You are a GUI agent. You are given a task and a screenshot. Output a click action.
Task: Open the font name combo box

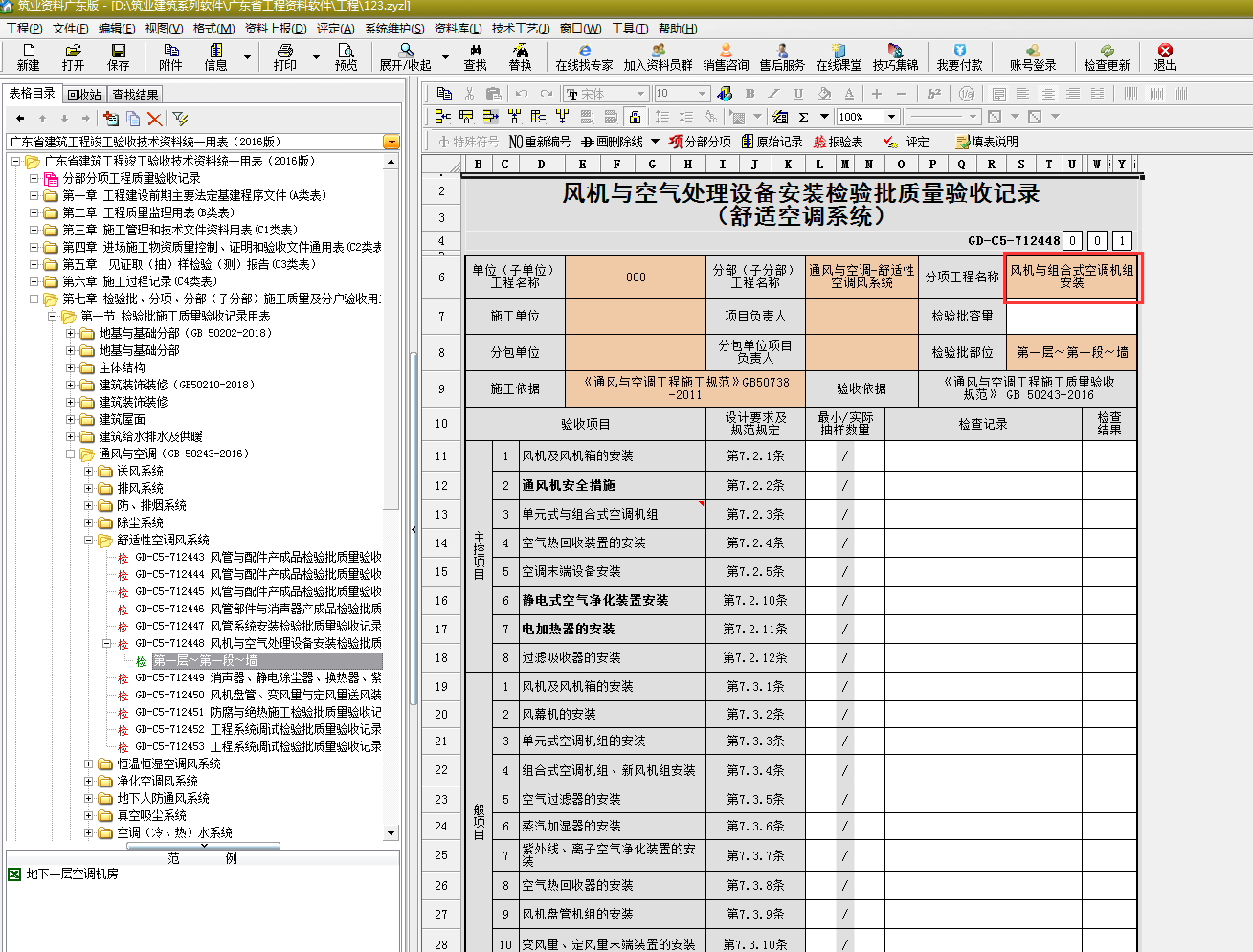coord(605,94)
